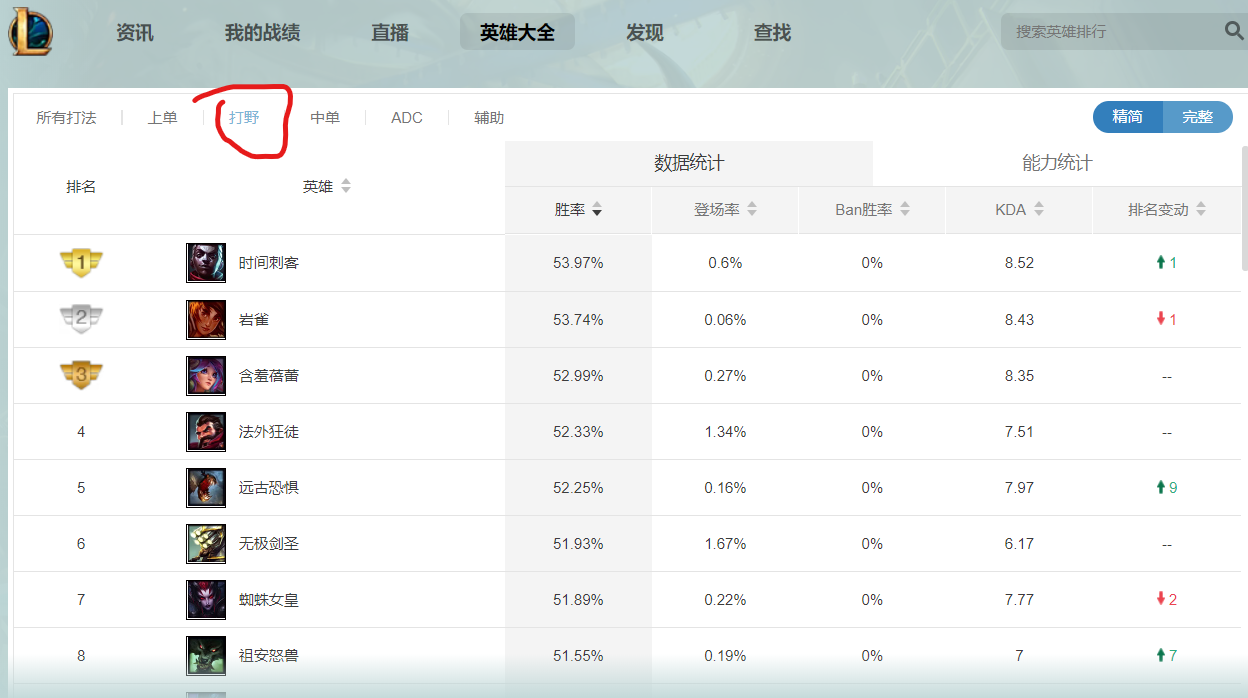Viewport: 1248px width, 698px height.
Task: Click the 52.25% win rate value
Action: pos(578,488)
